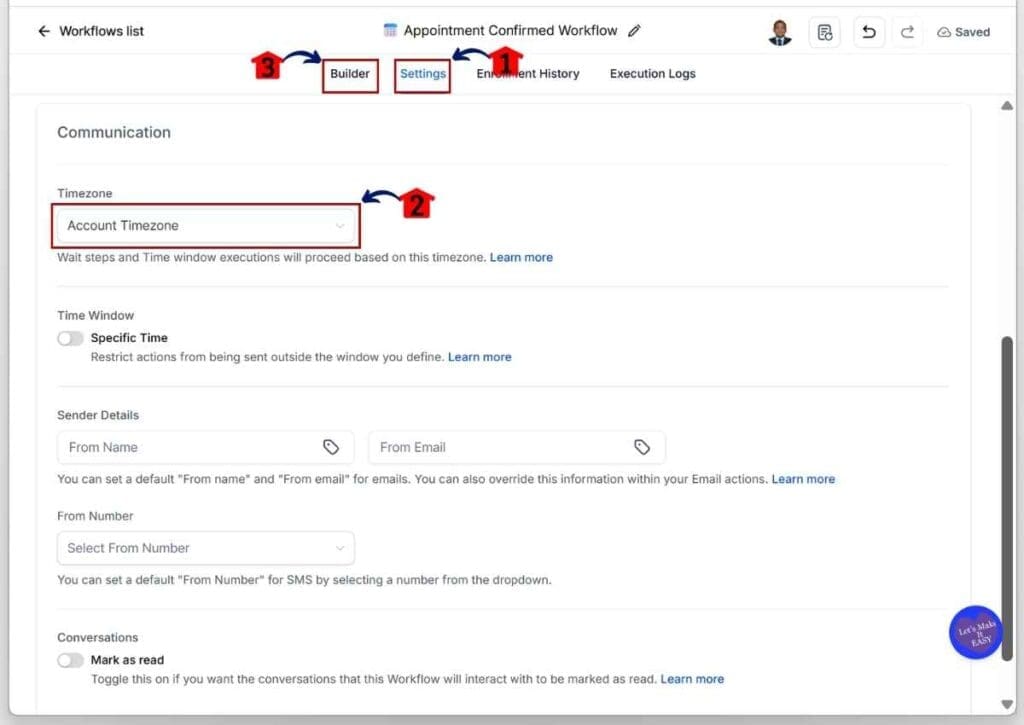Open the calendar icon beside workflow title
This screenshot has height=725, width=1024.
(390, 30)
